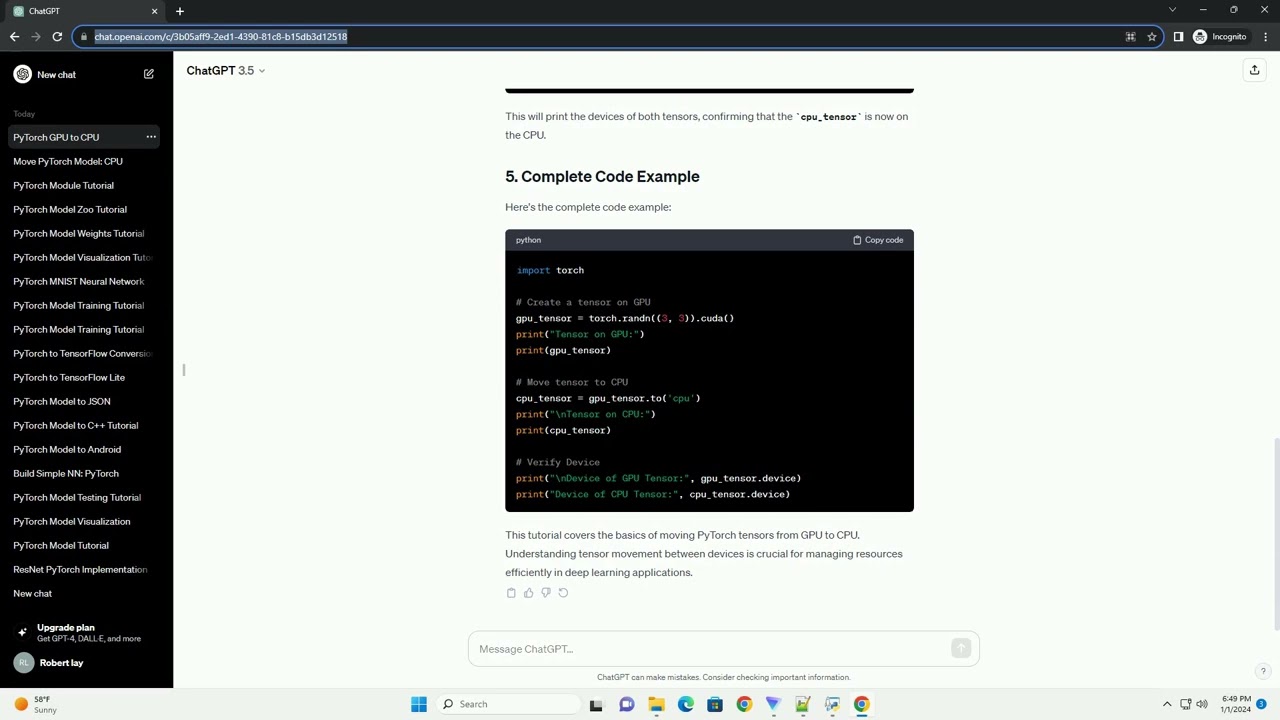Image resolution: width=1280 pixels, height=720 pixels.
Task: Open PyTorch Model Visualization chat above Tutorial
Action: [86, 521]
